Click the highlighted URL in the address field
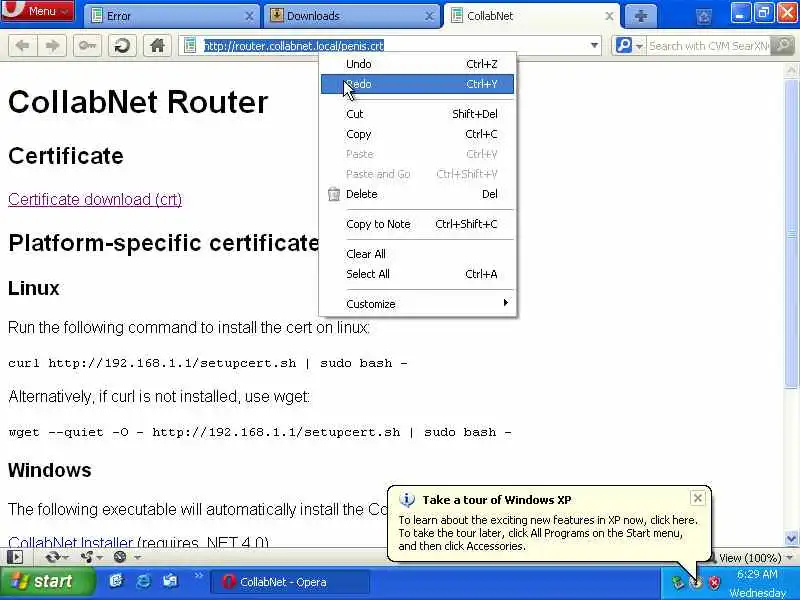 293,46
